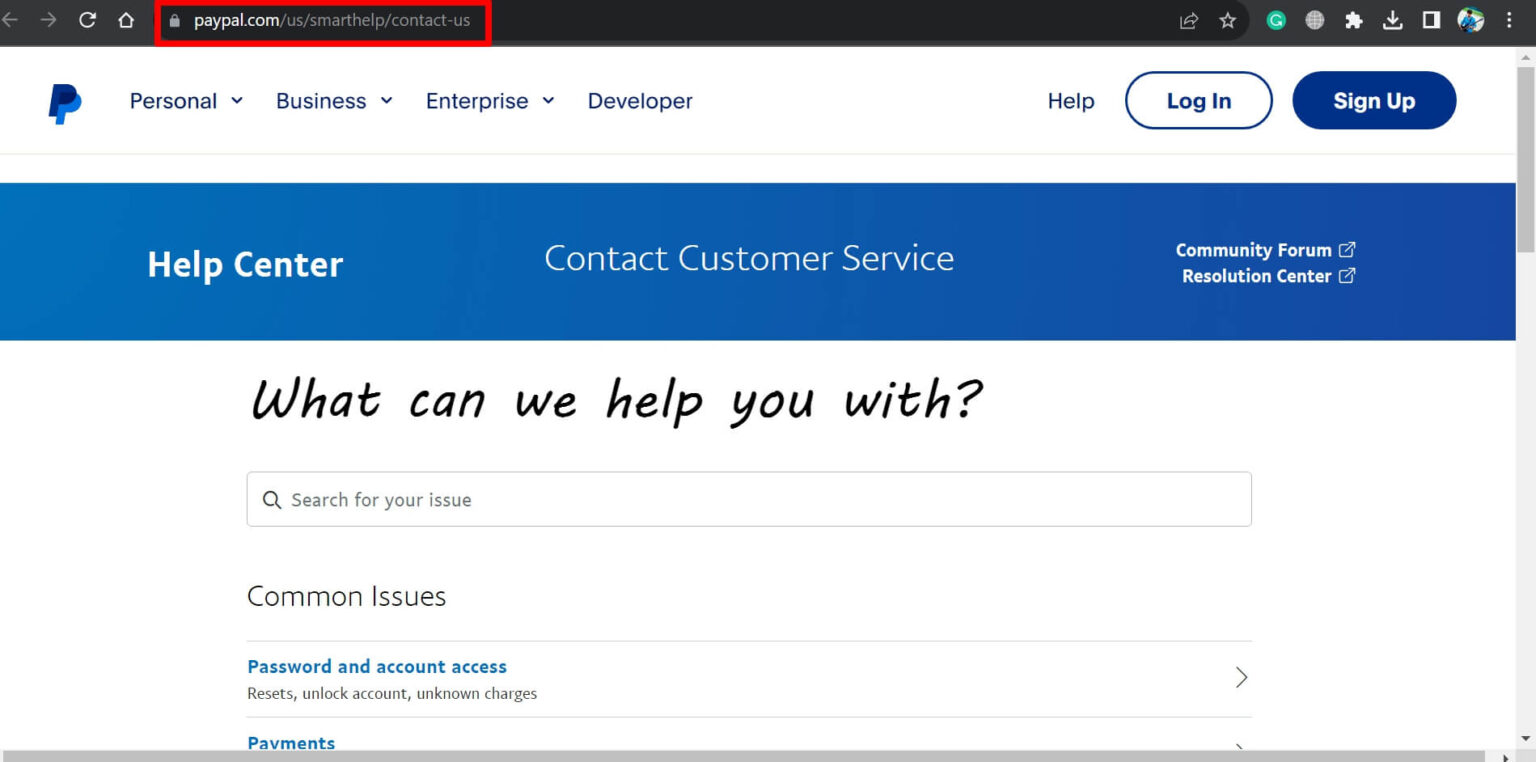Open the browser Extensions puzzle icon
Screen dimensions: 1536x762
[x=1353, y=19]
